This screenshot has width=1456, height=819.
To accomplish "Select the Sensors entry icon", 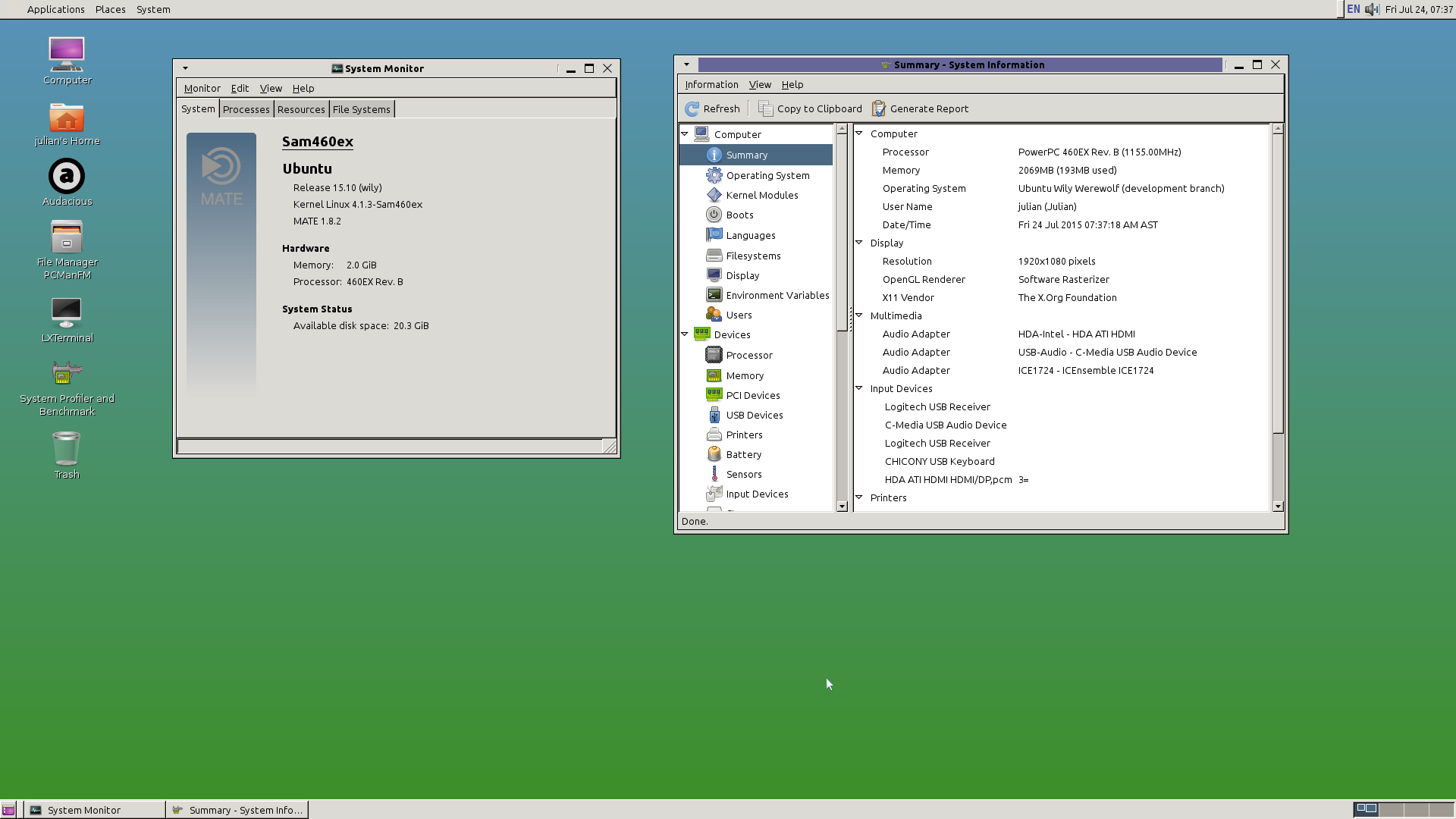I will point(714,475).
